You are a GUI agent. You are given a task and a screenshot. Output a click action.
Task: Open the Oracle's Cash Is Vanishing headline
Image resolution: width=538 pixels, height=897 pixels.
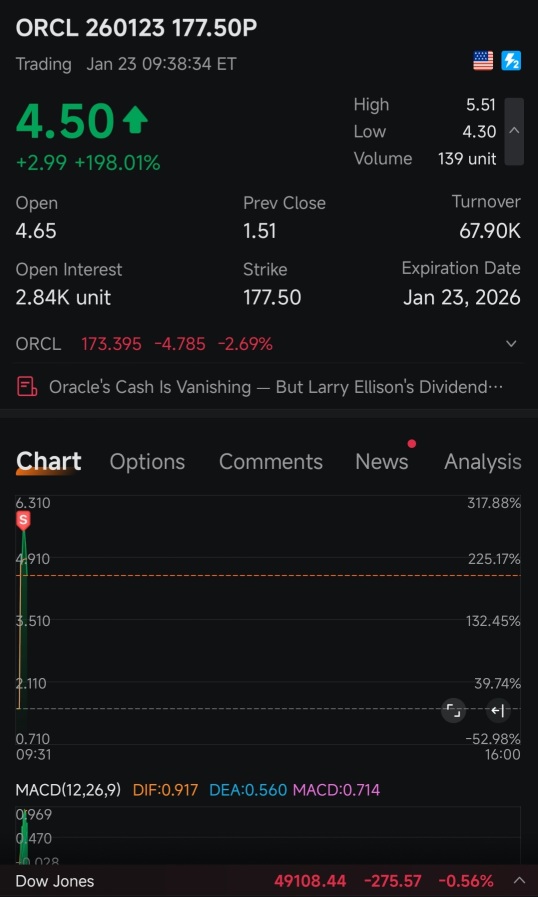[x=276, y=387]
